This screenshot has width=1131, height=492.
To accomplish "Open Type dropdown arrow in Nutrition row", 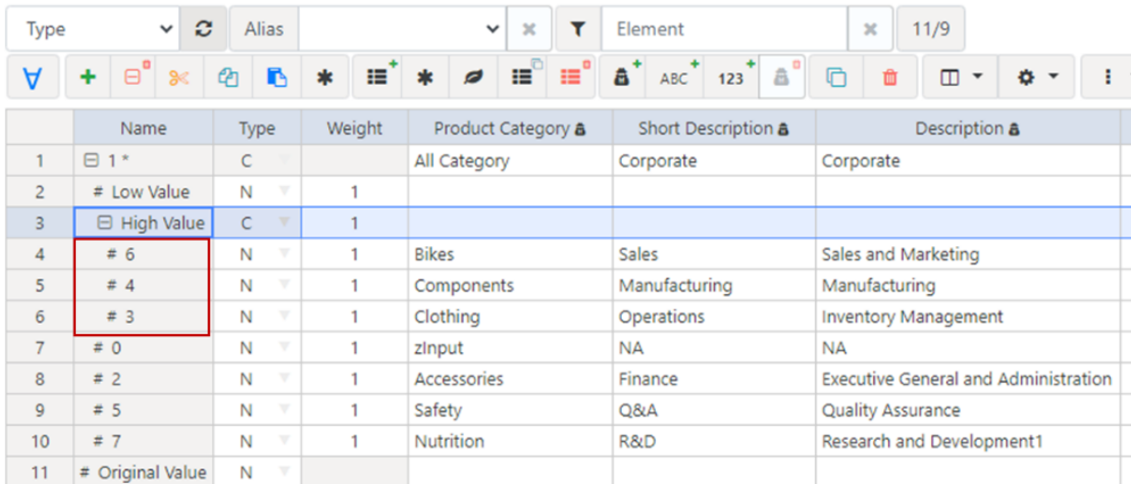I will pyautogui.click(x=284, y=440).
